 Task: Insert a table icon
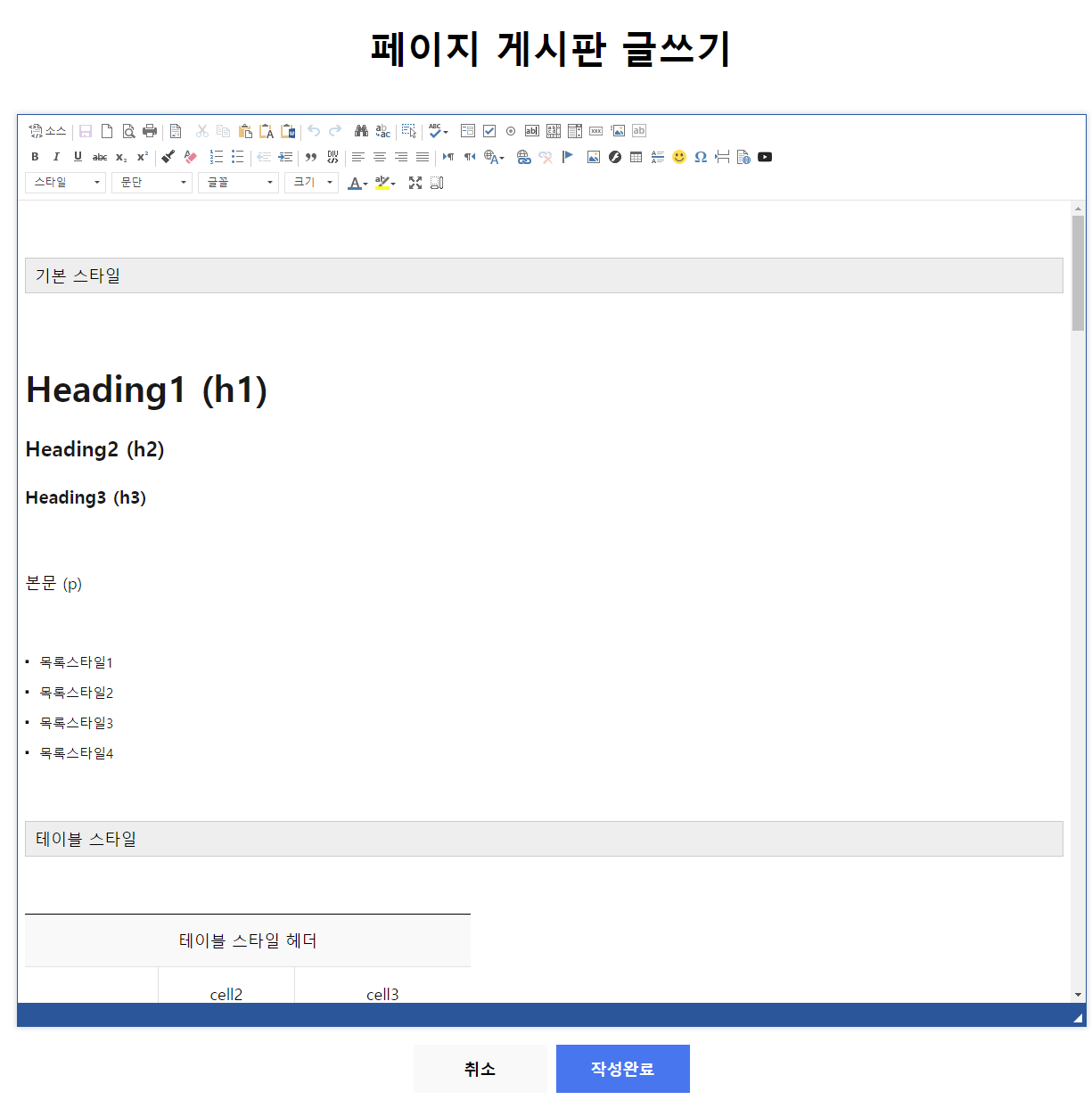636,157
